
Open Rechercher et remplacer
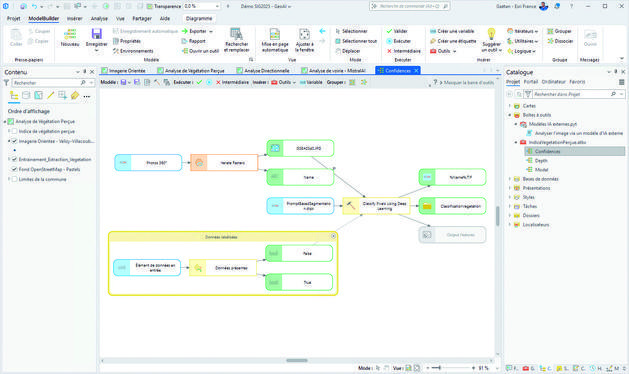[x=237, y=40]
